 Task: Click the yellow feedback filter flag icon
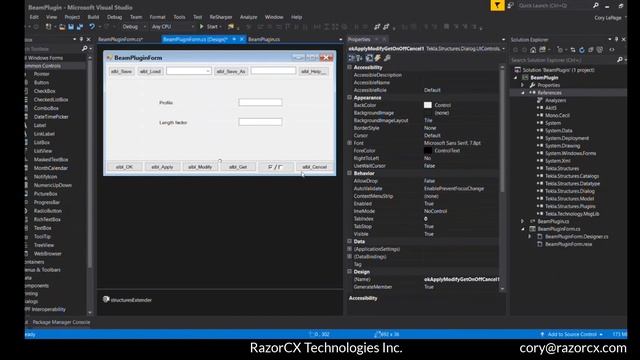click(x=497, y=5)
